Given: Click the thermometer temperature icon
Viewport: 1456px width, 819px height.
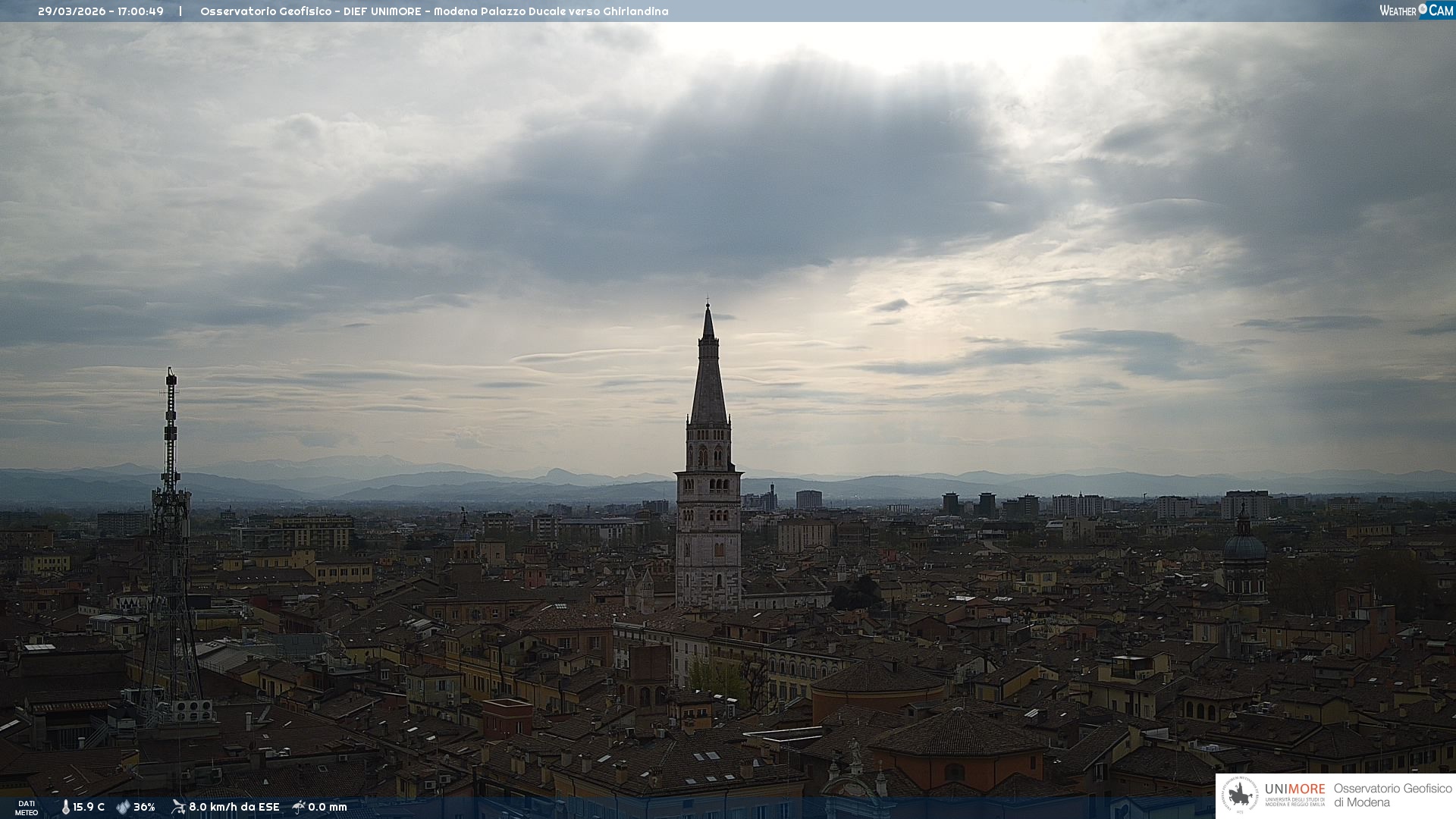Looking at the screenshot, I should tap(65, 807).
